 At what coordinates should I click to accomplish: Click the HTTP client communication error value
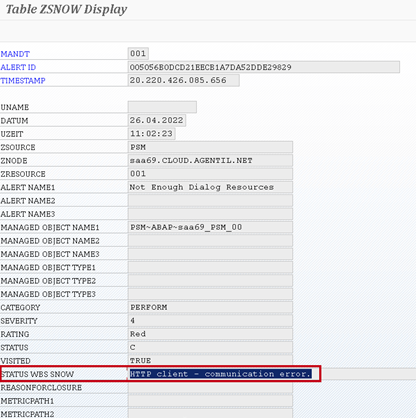(x=221, y=374)
